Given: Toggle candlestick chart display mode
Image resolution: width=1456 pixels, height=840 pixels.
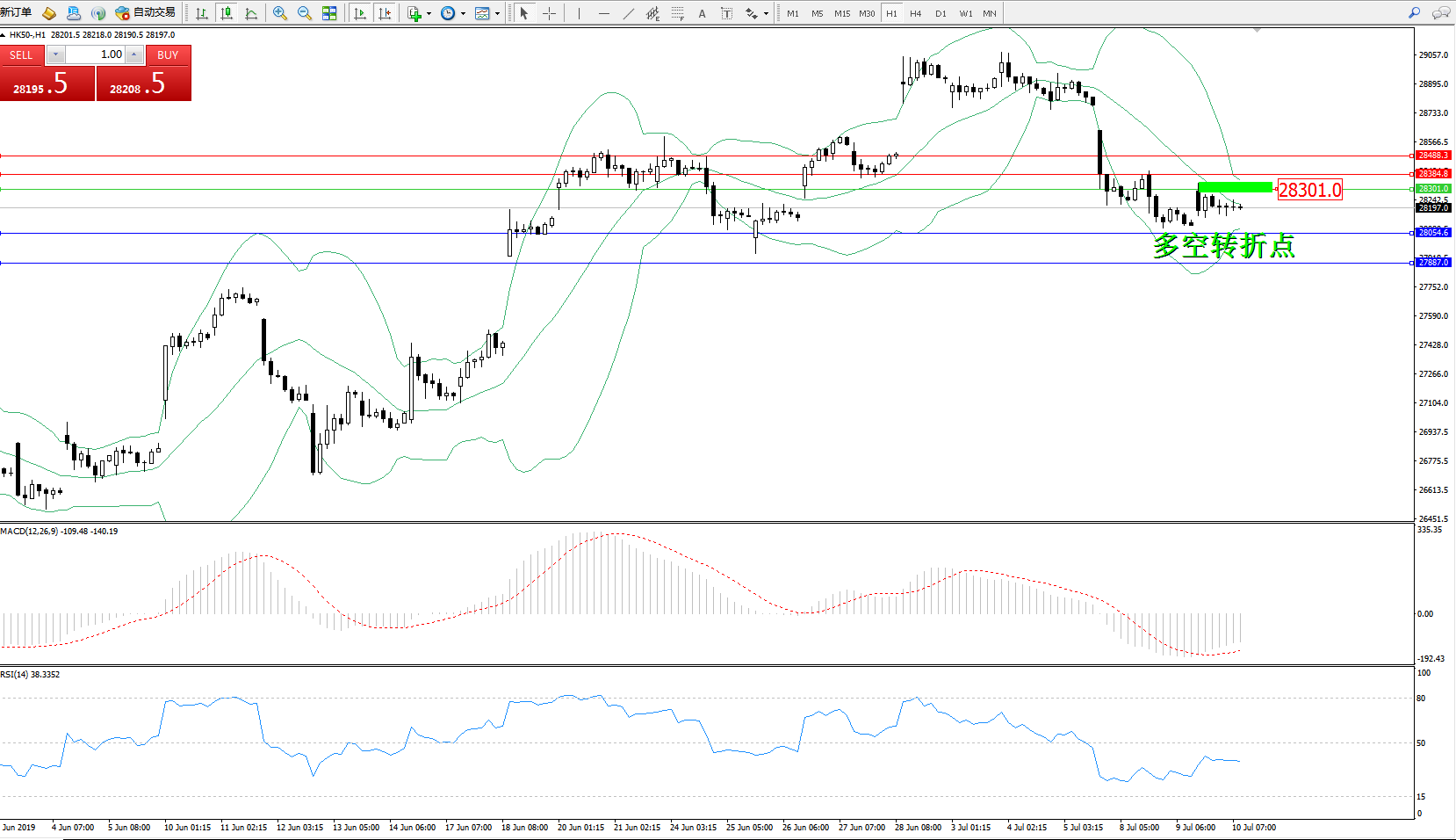Looking at the screenshot, I should tap(227, 13).
